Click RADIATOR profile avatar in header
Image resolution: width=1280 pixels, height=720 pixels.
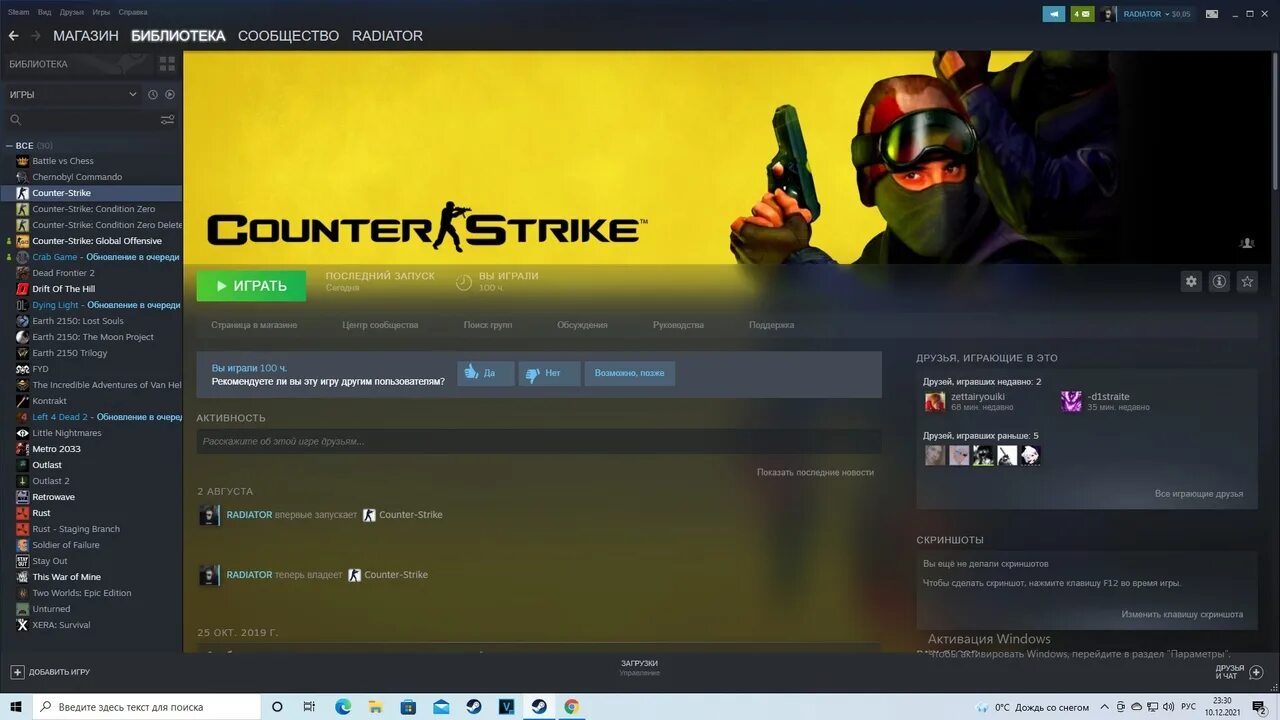[1108, 14]
